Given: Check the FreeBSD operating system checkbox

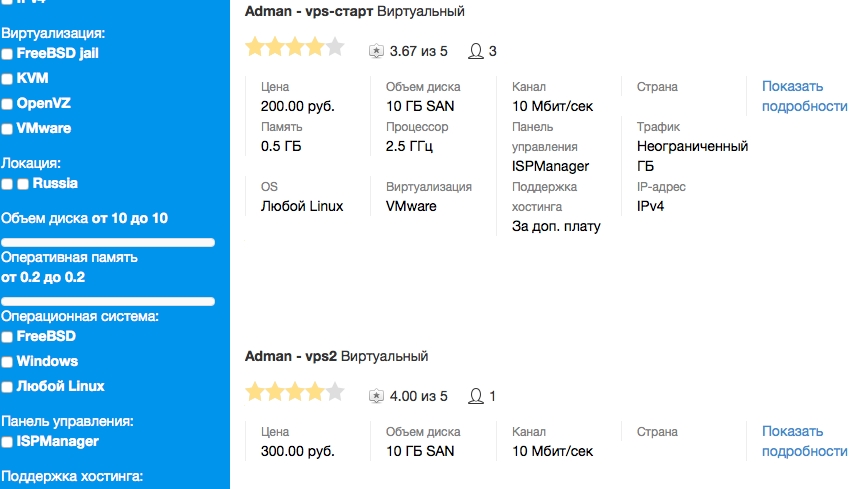Looking at the screenshot, I should (8, 337).
